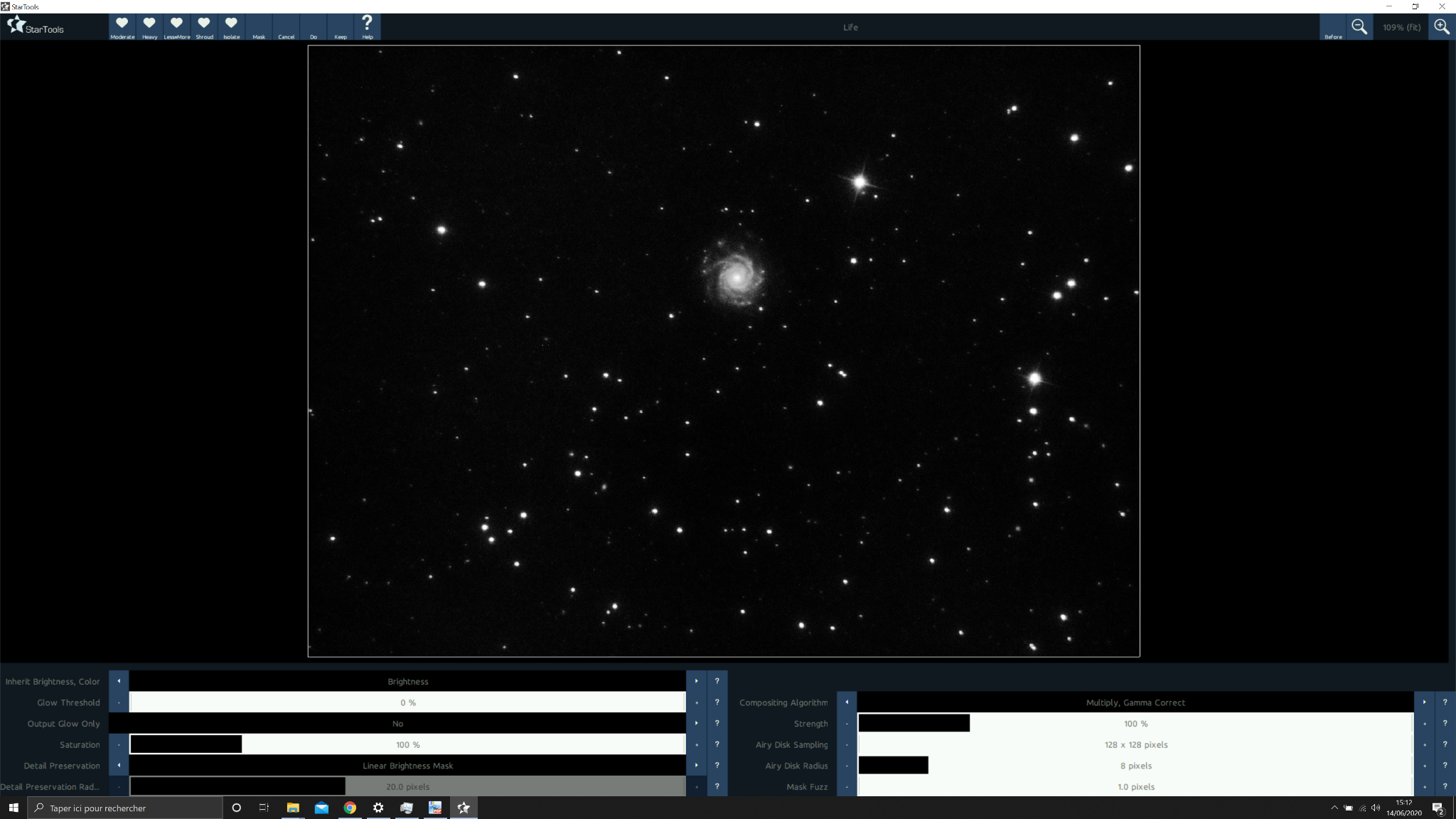Increase Strength with plus button
The width and height of the screenshot is (1456, 819).
pyautogui.click(x=1424, y=723)
